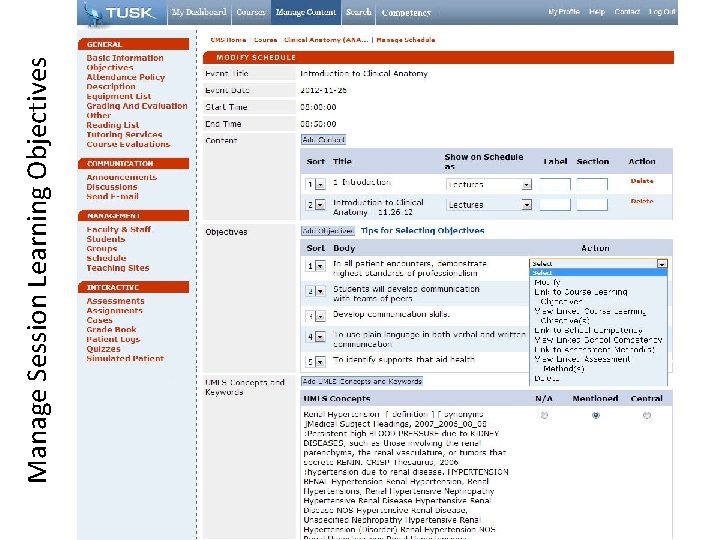Open Simulated Patient link

125,359
